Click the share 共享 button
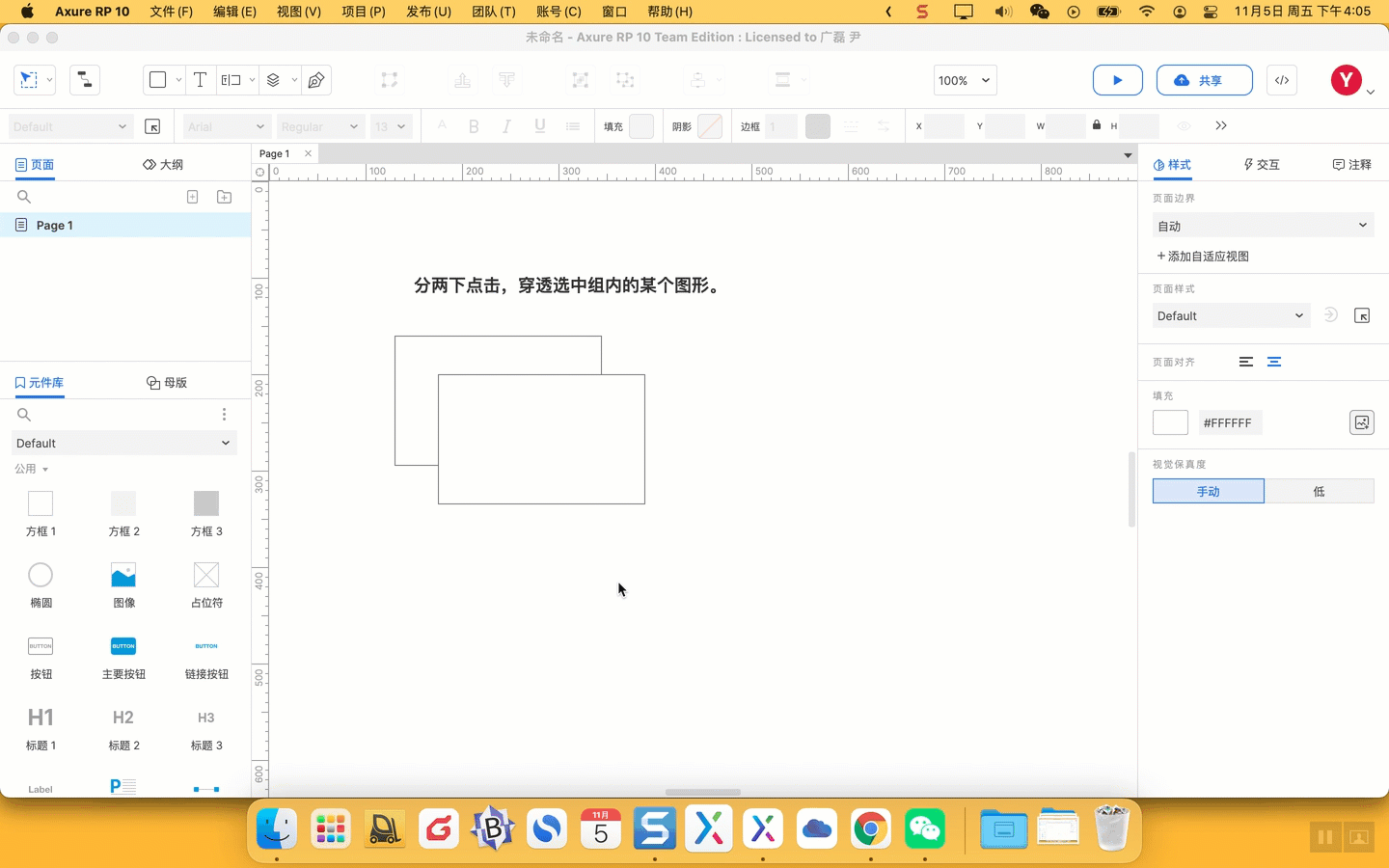1389x868 pixels. [x=1205, y=80]
